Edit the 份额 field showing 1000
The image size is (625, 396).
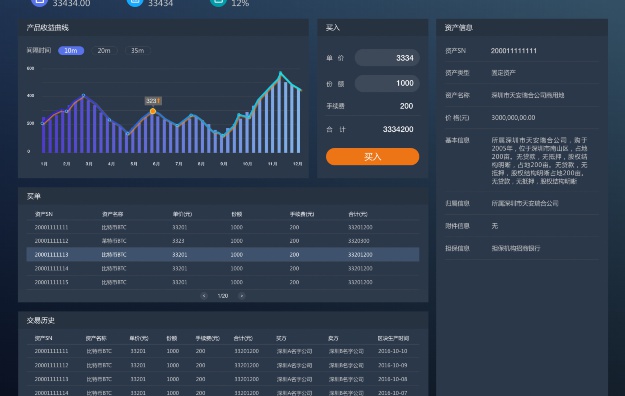(x=387, y=83)
